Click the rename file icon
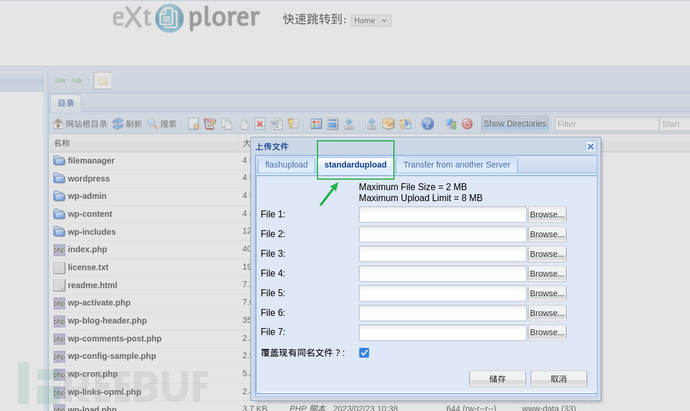The width and height of the screenshot is (690, 411). pos(277,124)
